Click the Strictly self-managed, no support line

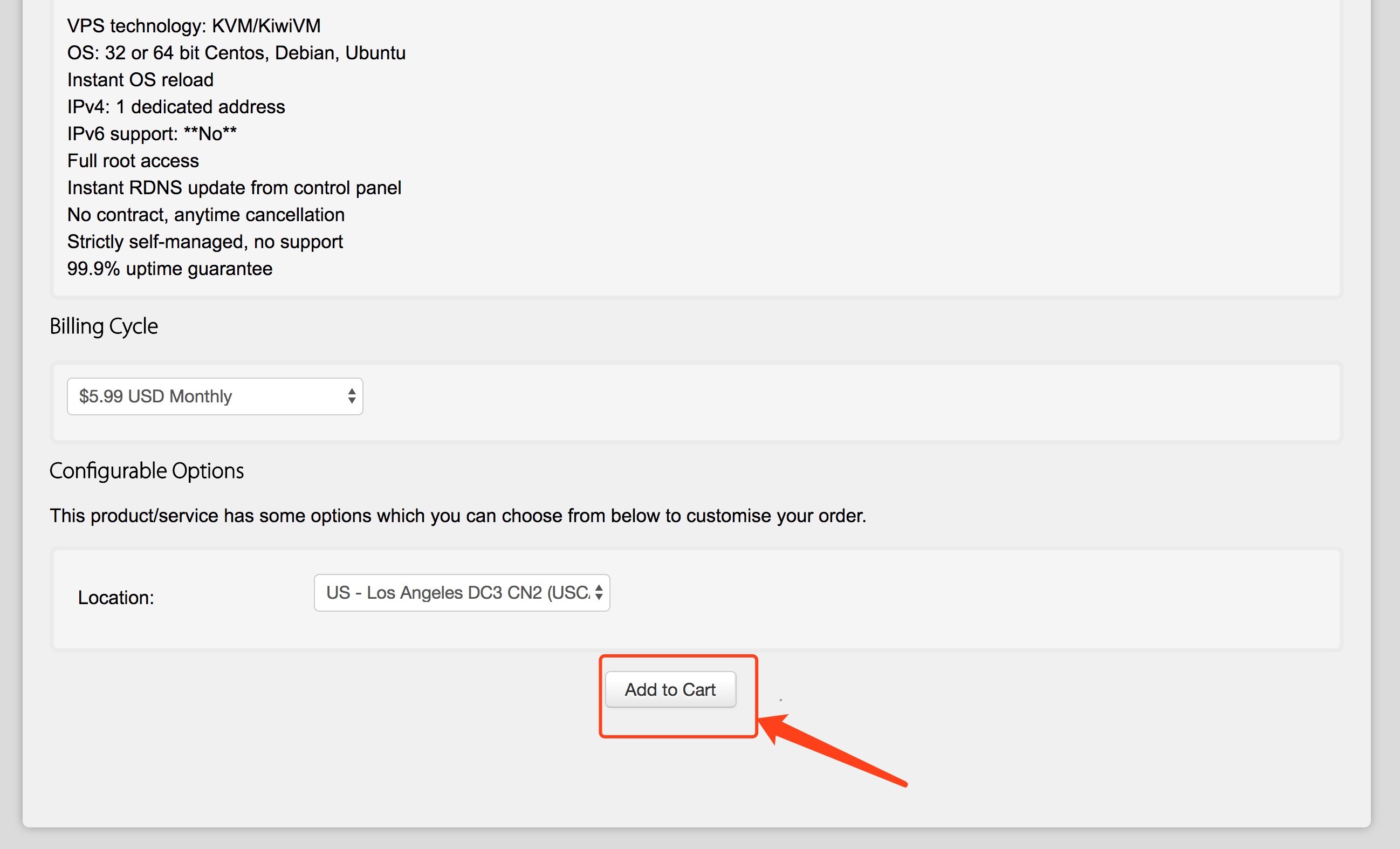coord(204,242)
